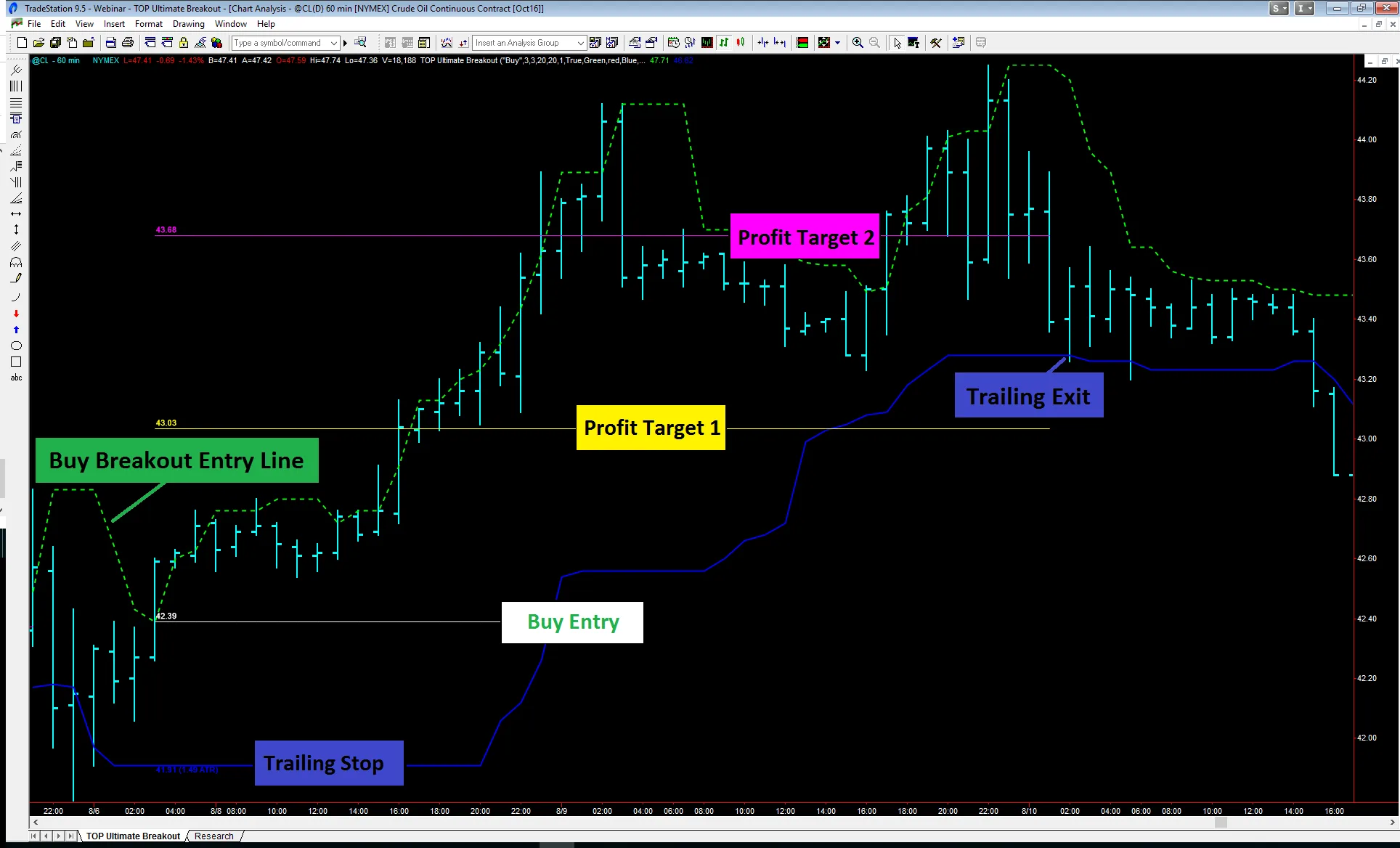Select the blue up arrow drawing tool

pyautogui.click(x=16, y=330)
